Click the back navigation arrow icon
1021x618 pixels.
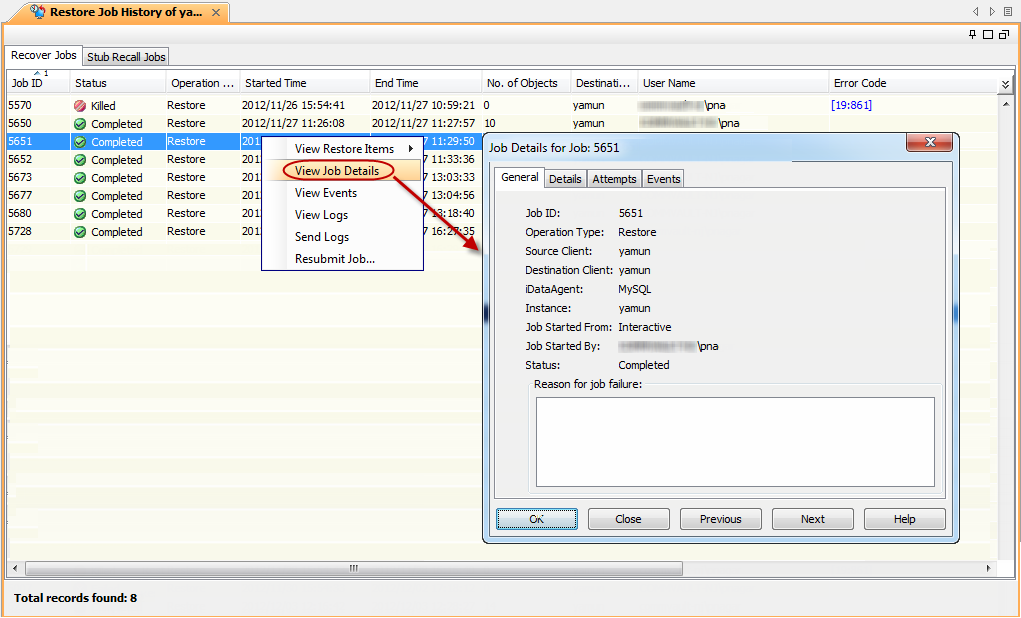tap(975, 11)
